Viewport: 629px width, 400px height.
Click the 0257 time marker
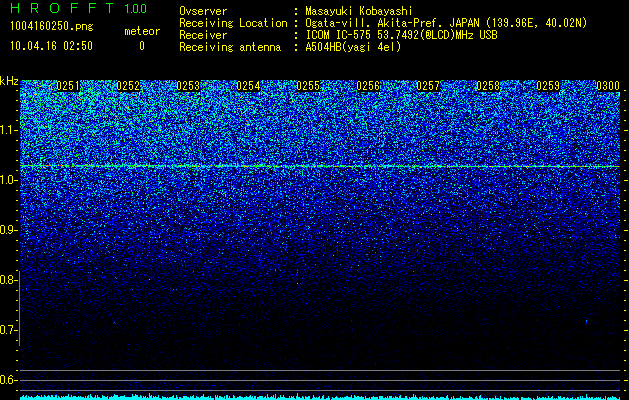428,86
